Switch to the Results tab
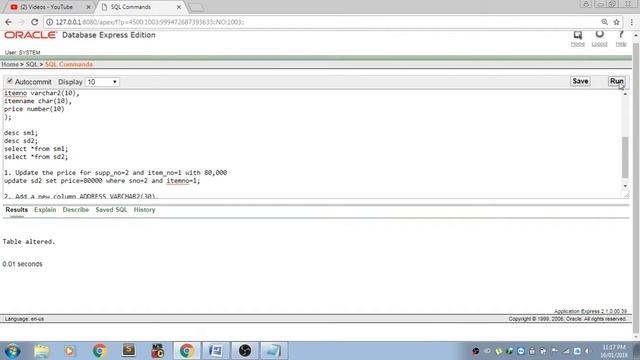 click(x=17, y=210)
